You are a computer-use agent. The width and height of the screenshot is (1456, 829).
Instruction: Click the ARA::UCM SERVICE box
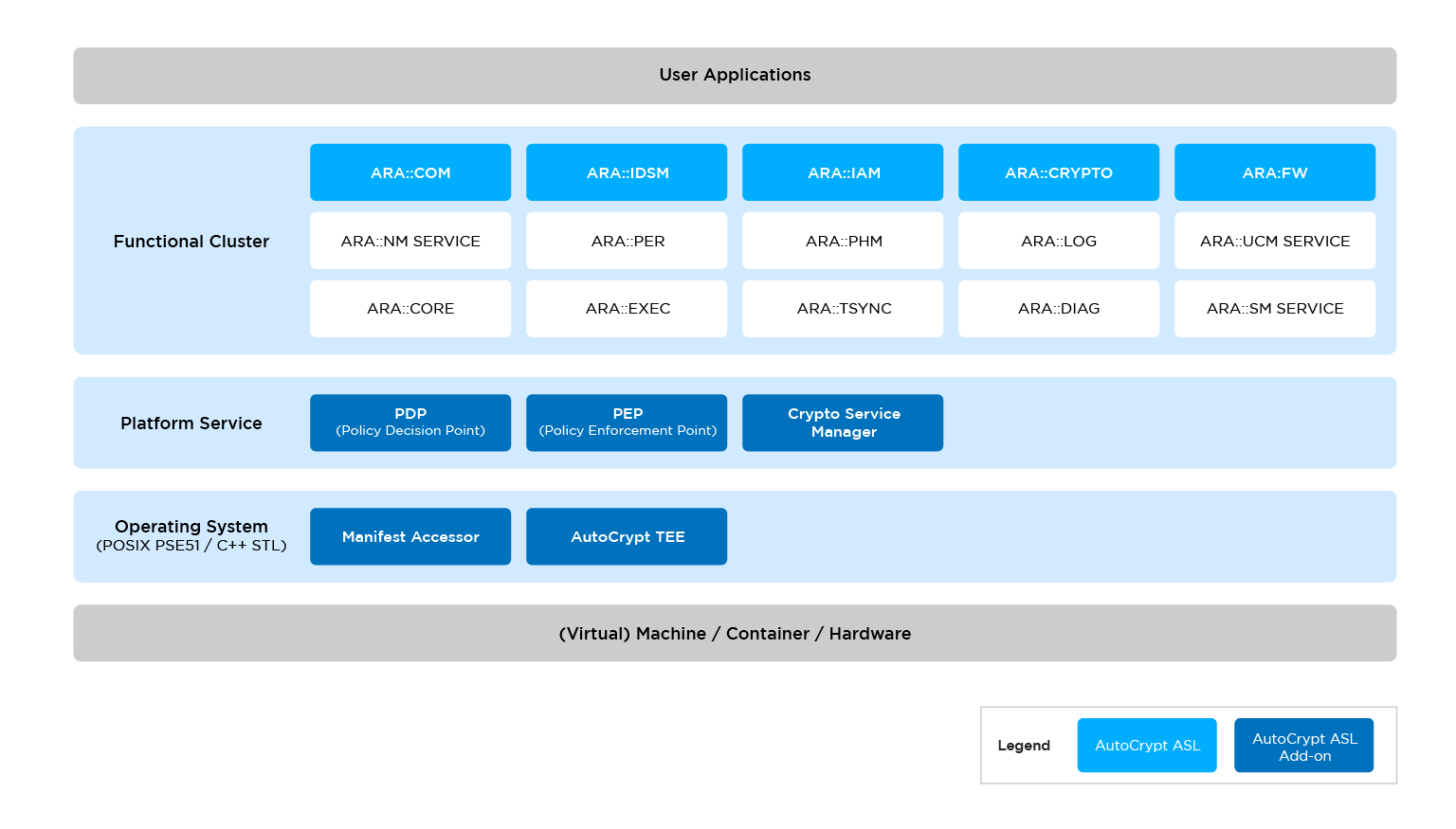click(1275, 241)
